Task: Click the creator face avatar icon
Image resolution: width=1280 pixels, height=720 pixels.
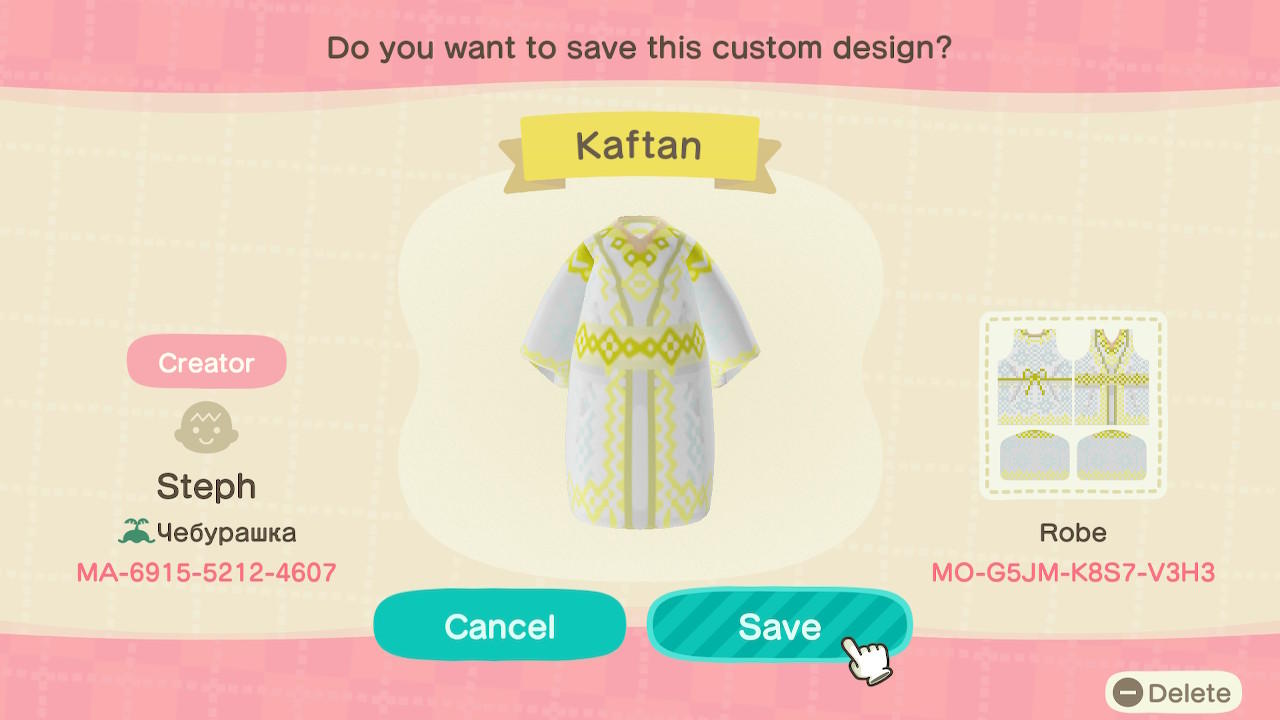Action: (x=206, y=428)
